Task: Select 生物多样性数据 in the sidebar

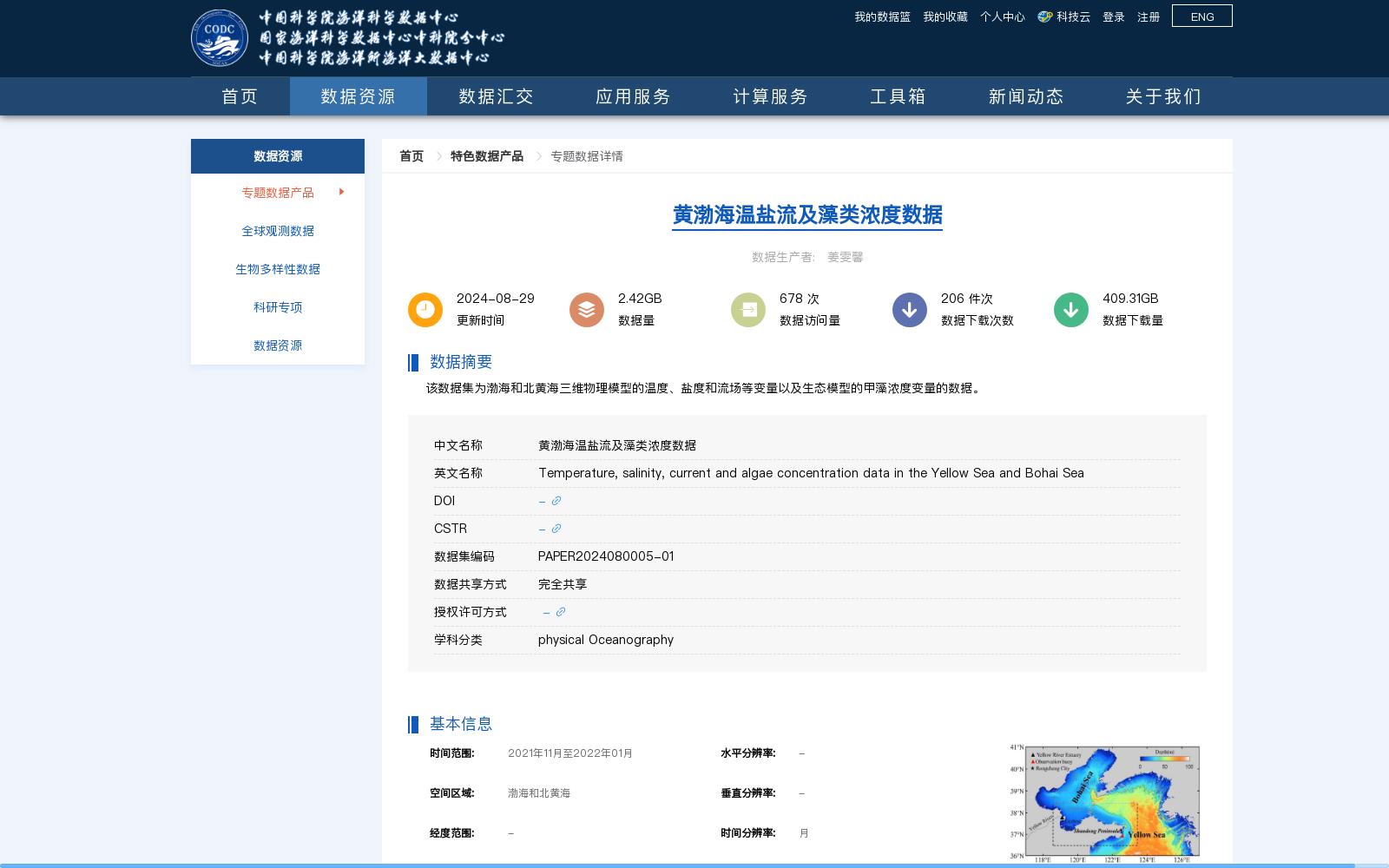Action: [x=278, y=269]
